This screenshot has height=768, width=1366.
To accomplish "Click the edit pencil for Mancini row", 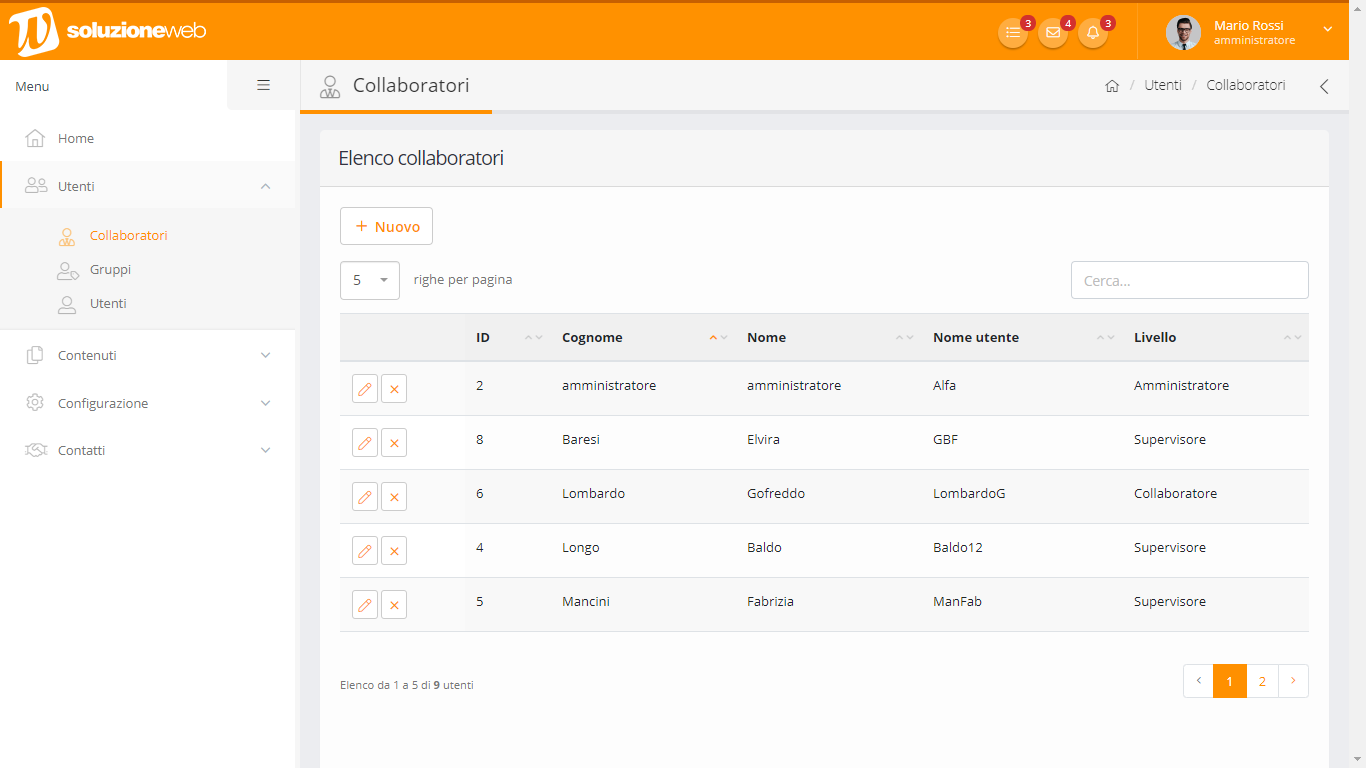I will tap(365, 604).
